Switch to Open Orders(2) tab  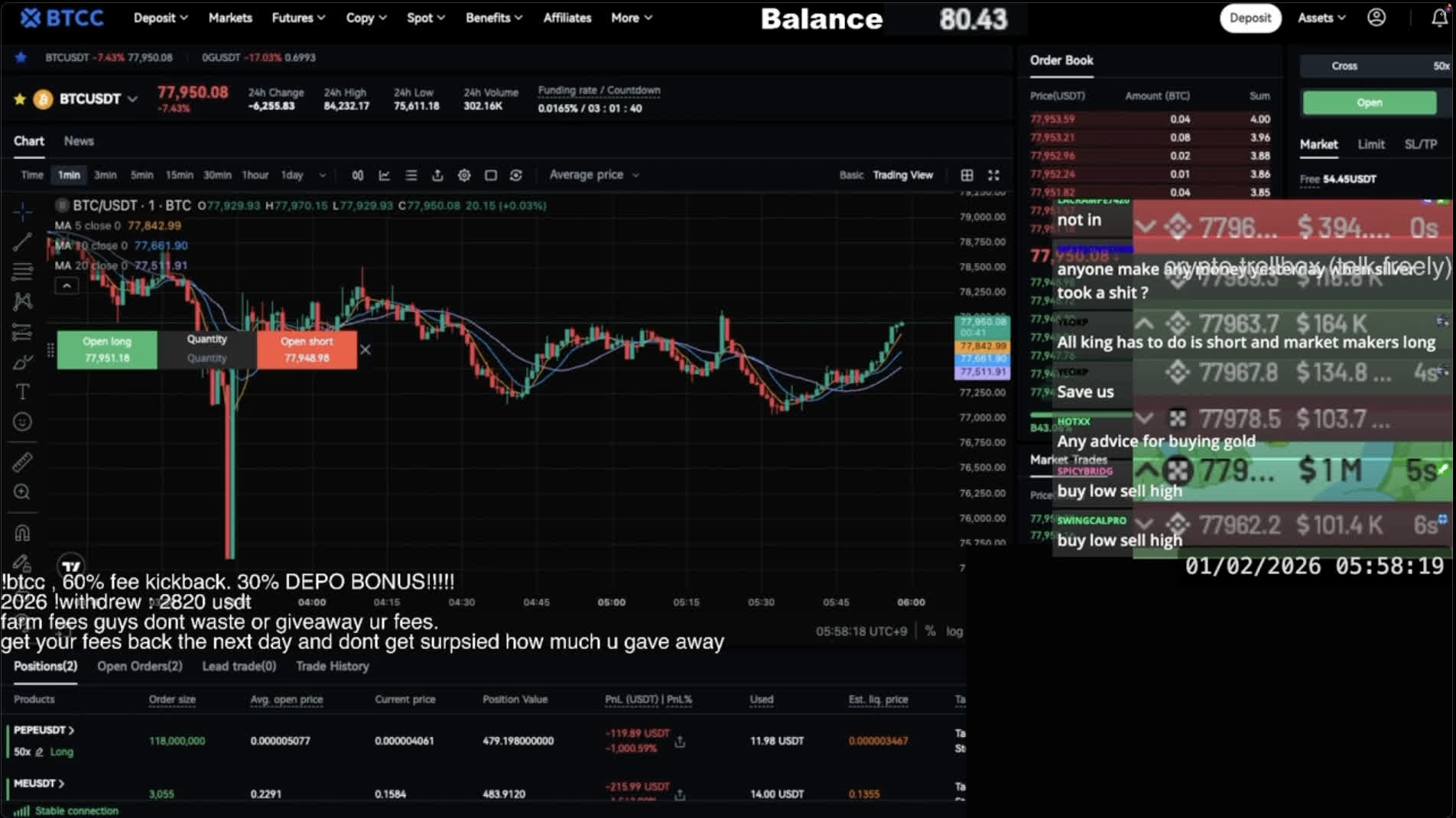pos(140,667)
